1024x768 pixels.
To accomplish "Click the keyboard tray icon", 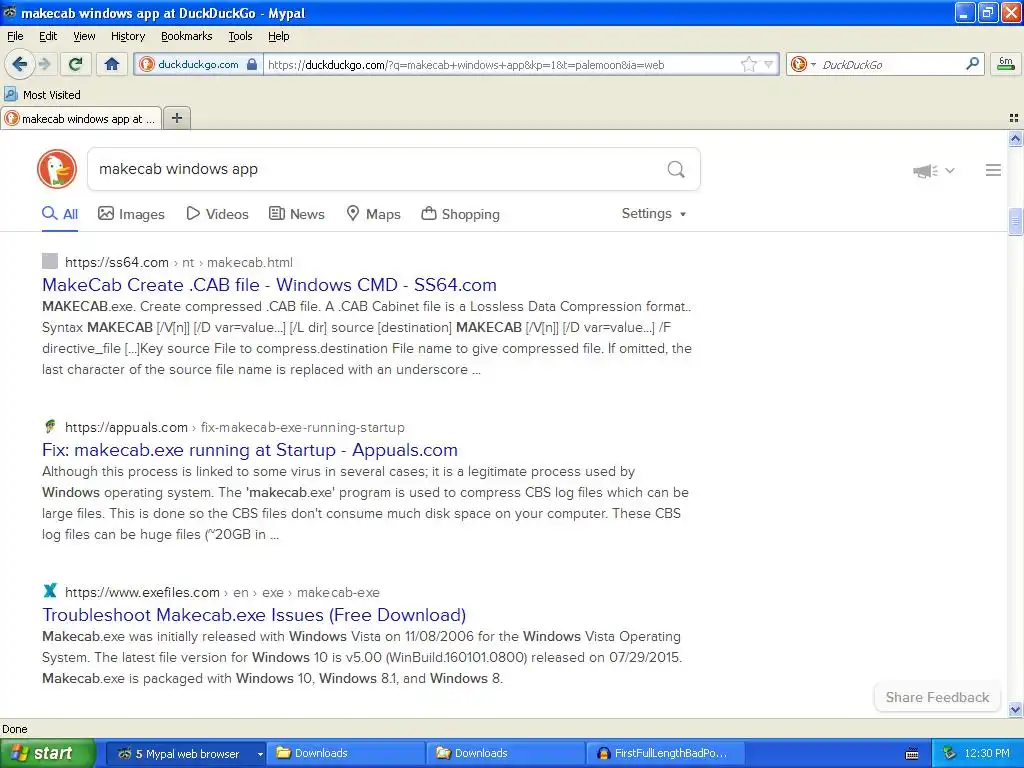I will (912, 754).
